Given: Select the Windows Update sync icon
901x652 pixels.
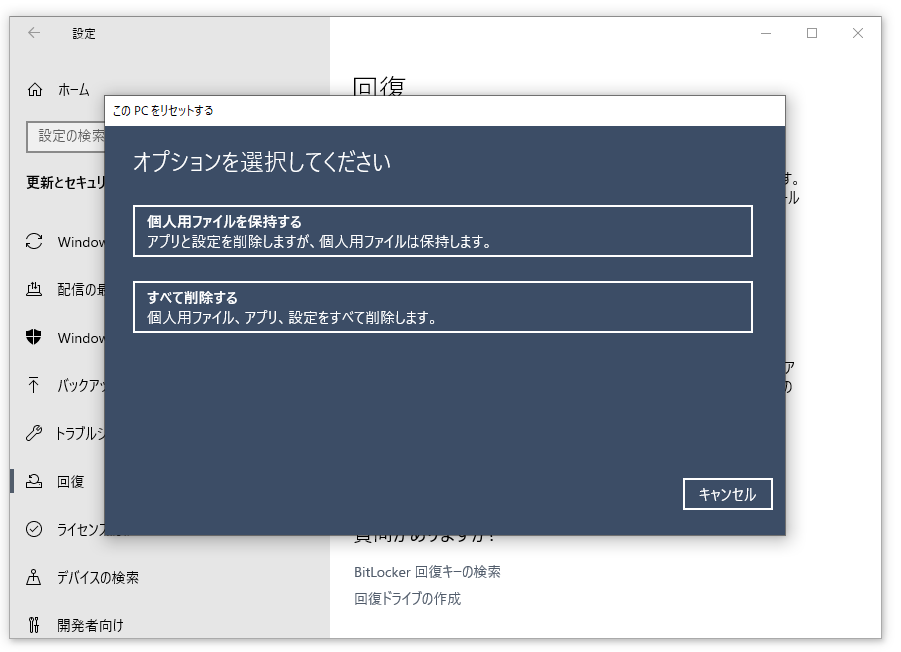Looking at the screenshot, I should 34,241.
